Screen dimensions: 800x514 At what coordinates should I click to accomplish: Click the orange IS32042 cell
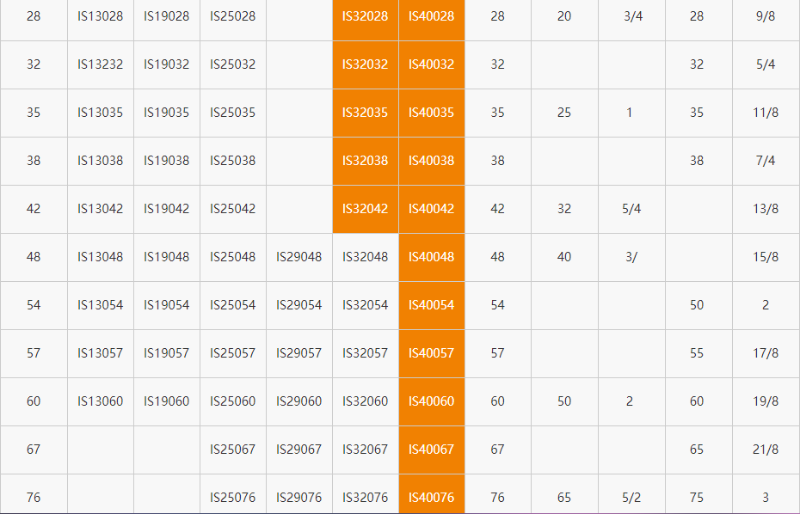point(365,209)
